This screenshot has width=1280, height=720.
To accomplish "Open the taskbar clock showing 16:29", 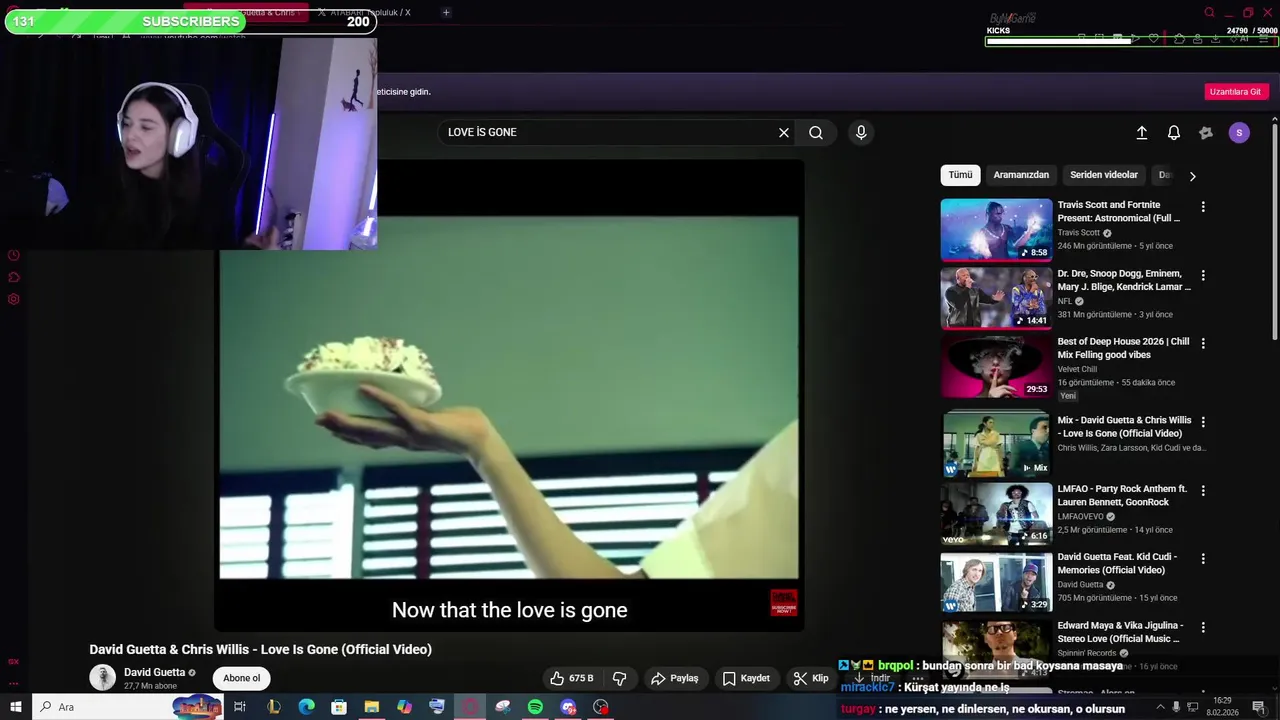I will point(1222,706).
